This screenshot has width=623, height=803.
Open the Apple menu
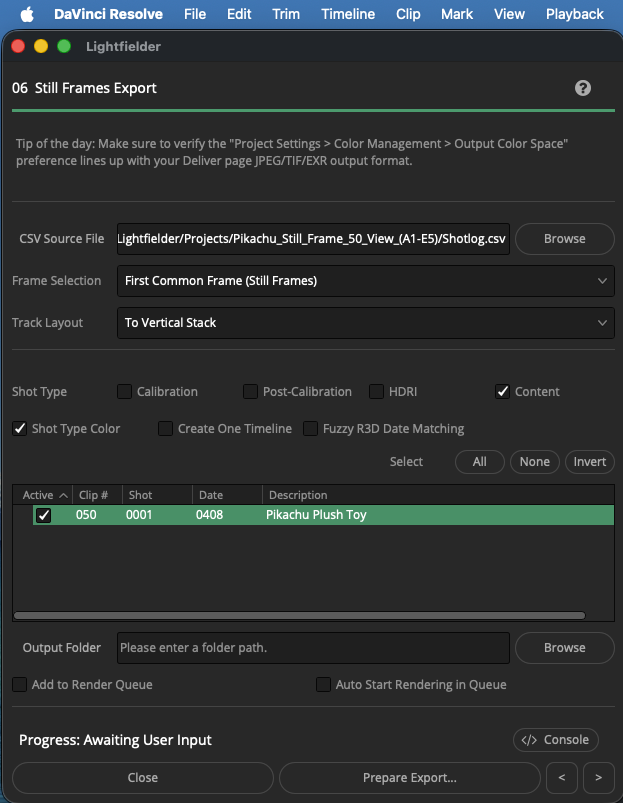pos(27,14)
